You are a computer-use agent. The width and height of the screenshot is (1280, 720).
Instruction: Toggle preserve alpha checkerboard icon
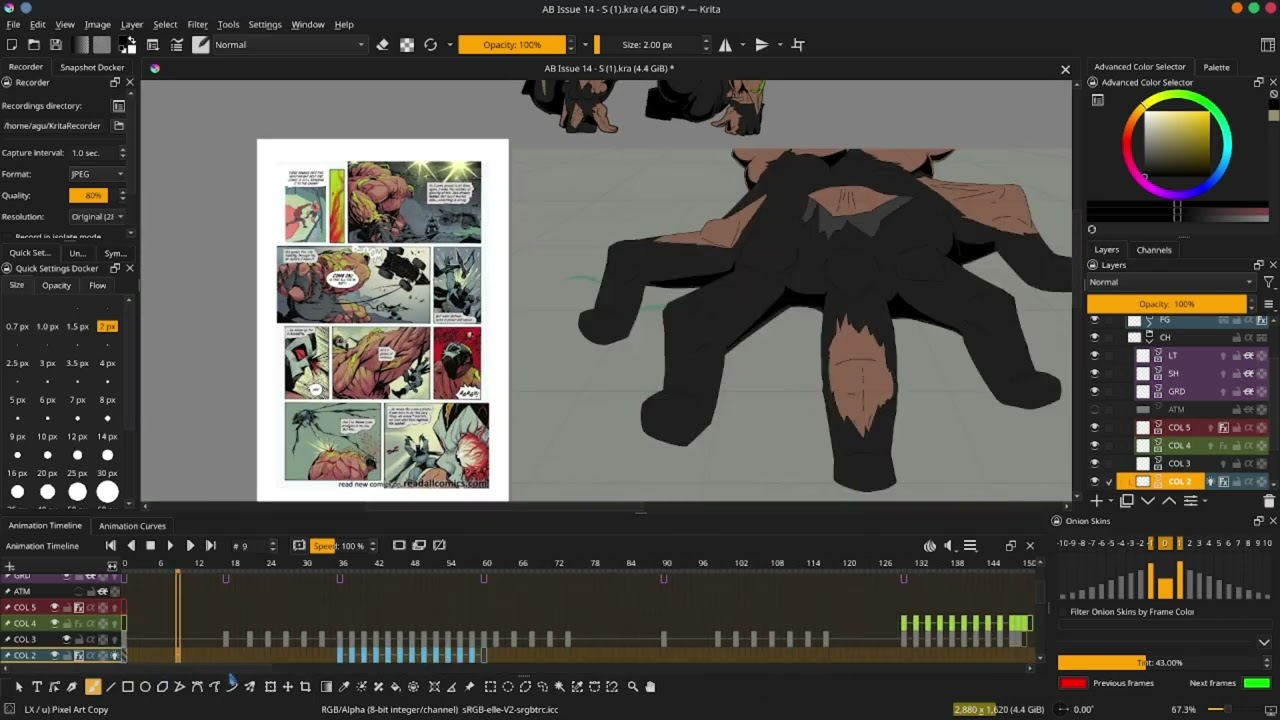point(407,45)
